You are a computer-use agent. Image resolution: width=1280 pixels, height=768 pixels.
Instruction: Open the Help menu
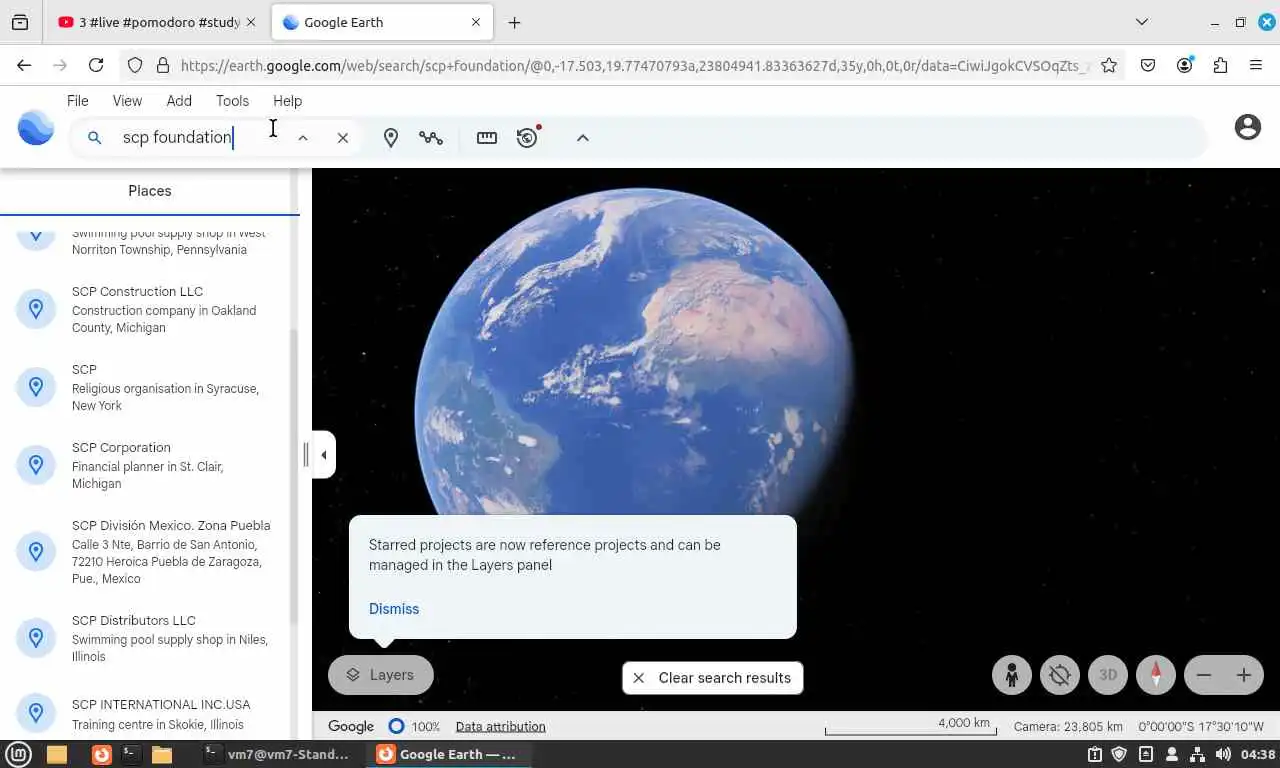pos(287,101)
